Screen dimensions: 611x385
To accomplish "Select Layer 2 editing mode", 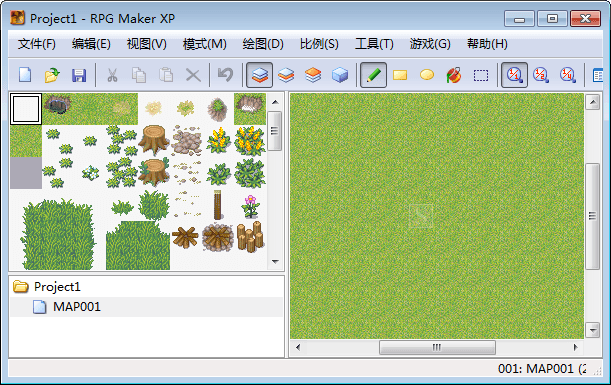I will (286, 75).
